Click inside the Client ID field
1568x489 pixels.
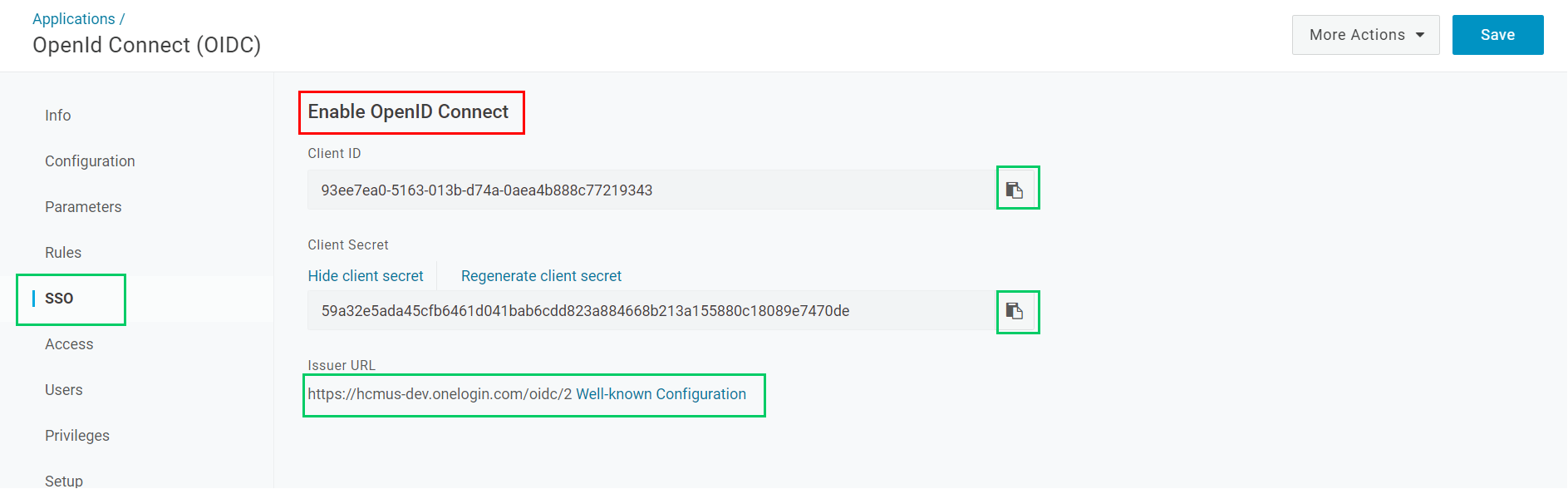[x=651, y=190]
